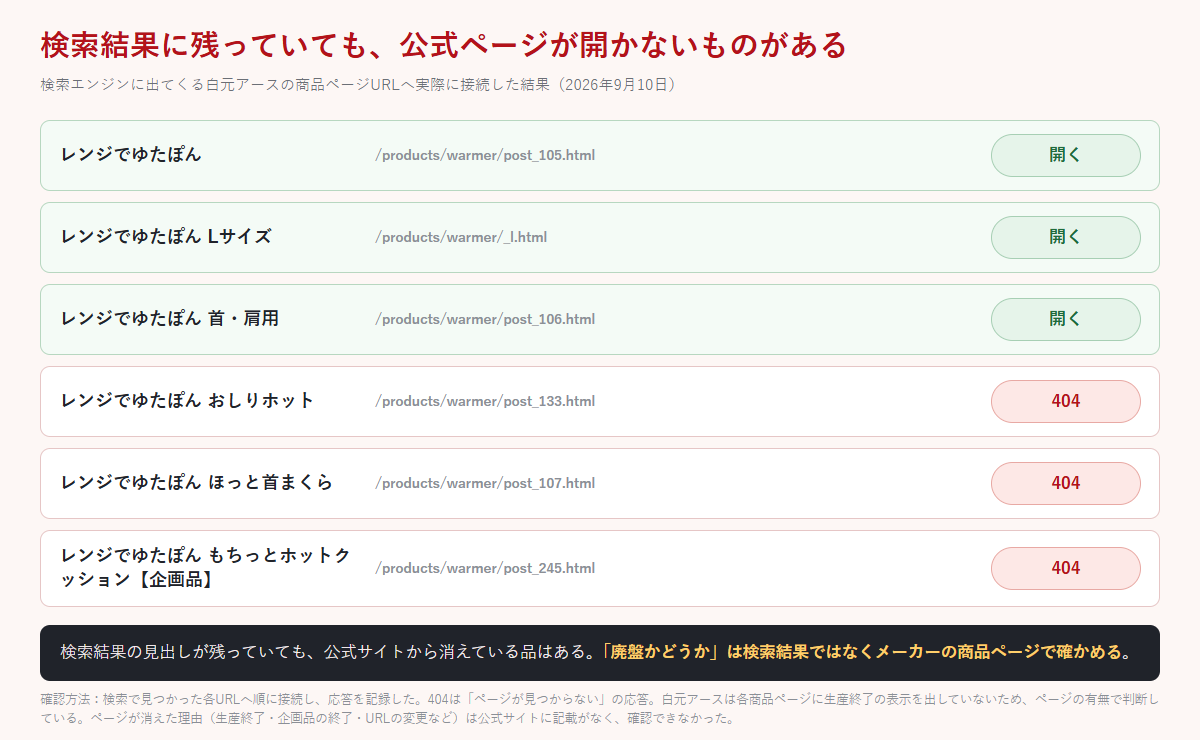
Task: Click 404 badge for おしりホット row
Action: tap(1065, 401)
